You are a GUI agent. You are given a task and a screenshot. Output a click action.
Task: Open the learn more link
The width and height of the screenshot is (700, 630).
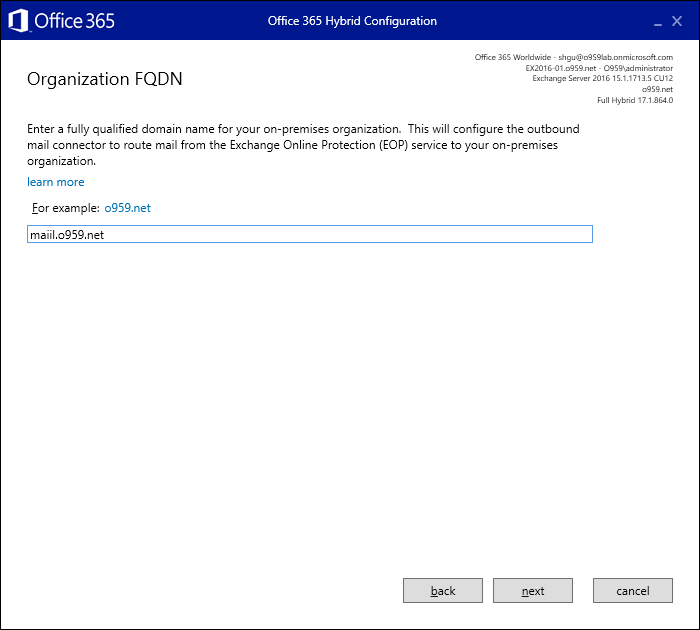[56, 182]
